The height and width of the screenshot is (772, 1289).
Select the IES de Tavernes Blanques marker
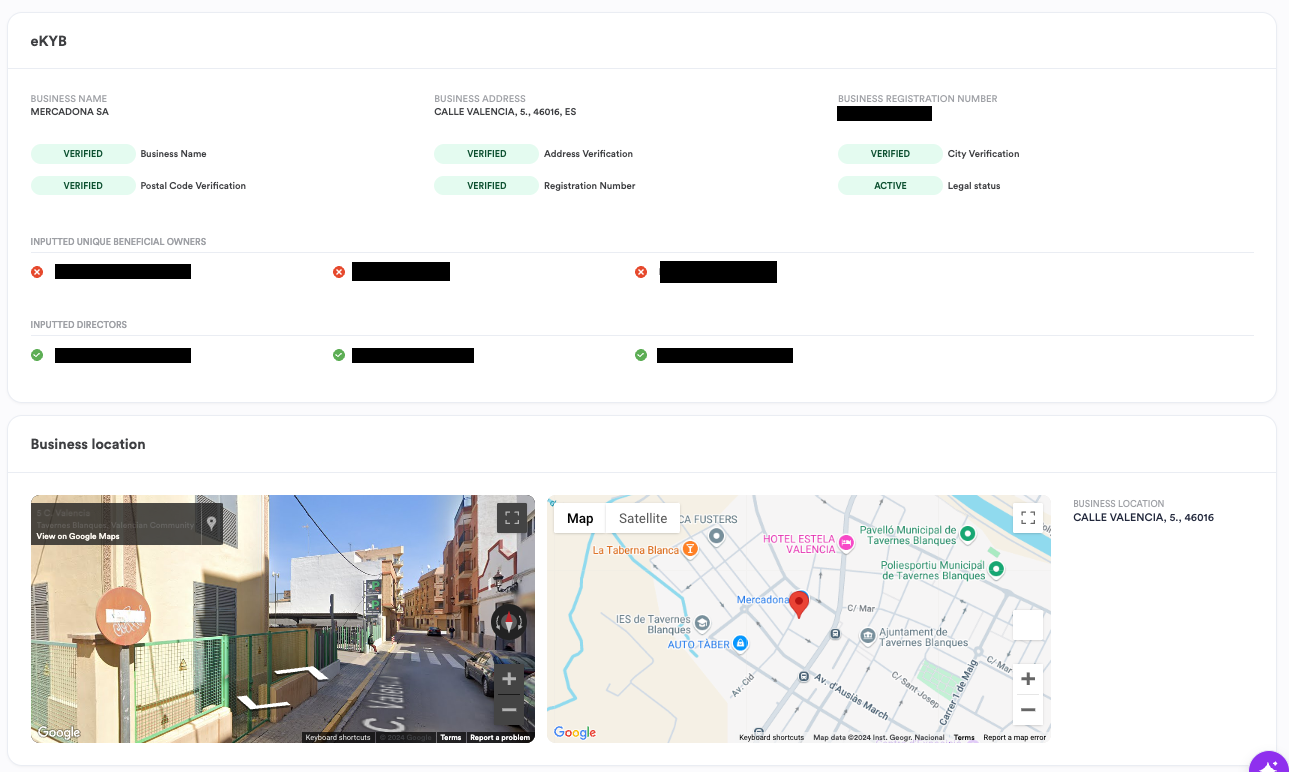click(x=702, y=623)
